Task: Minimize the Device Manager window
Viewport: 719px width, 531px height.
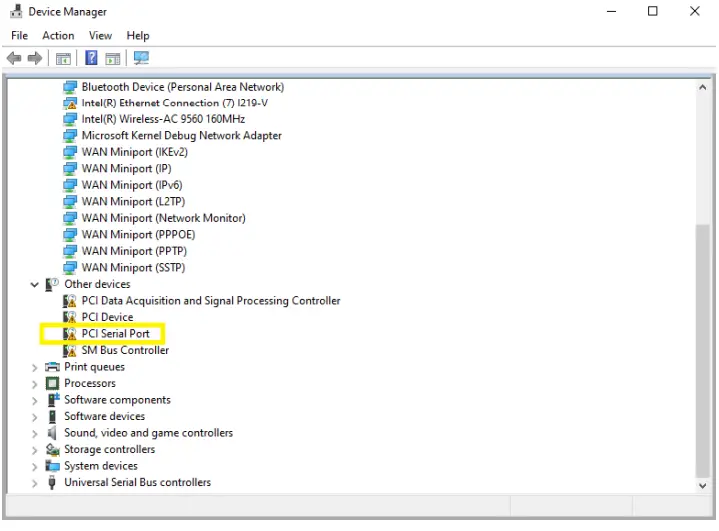Action: coord(611,11)
